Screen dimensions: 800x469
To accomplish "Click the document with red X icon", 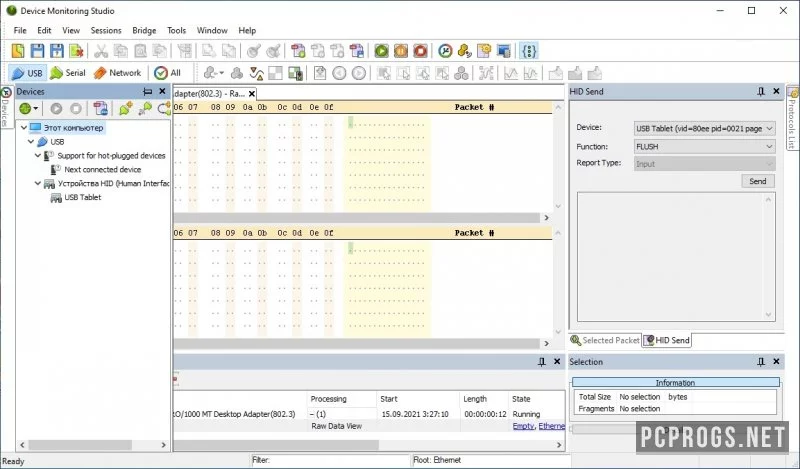I will pos(76,51).
